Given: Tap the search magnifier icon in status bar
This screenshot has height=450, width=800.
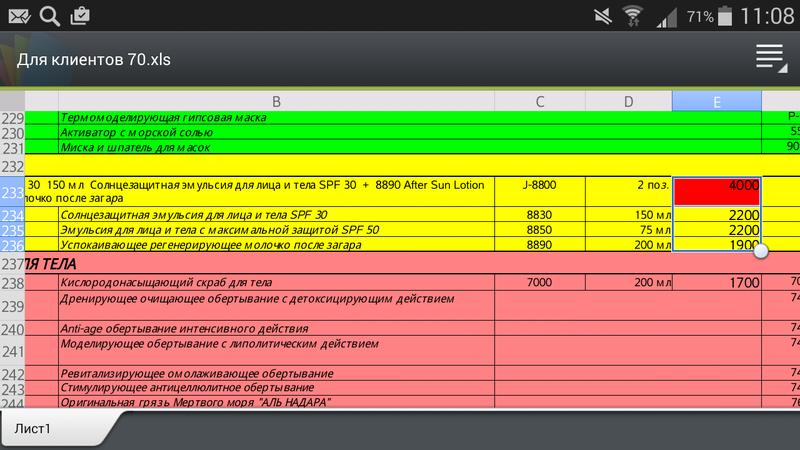Looking at the screenshot, I should pyautogui.click(x=50, y=16).
